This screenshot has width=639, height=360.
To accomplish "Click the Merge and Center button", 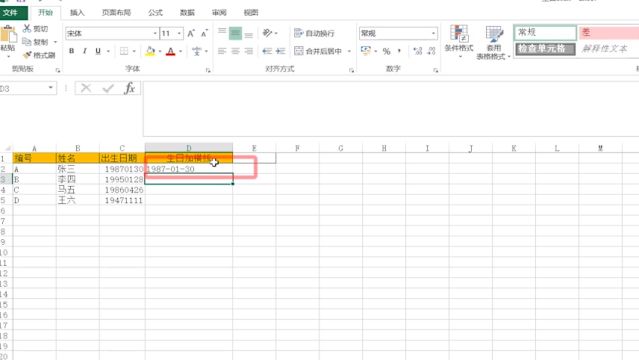I will tap(318, 51).
